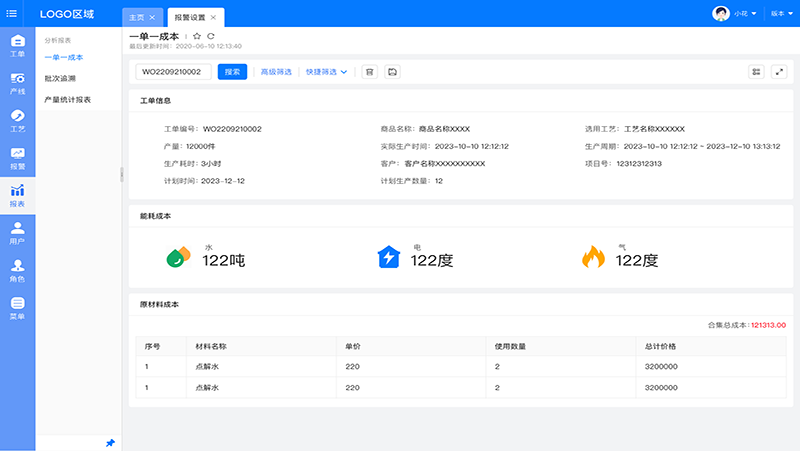Click the 工单信息 section heading
This screenshot has width=800, height=451.
pyautogui.click(x=156, y=101)
